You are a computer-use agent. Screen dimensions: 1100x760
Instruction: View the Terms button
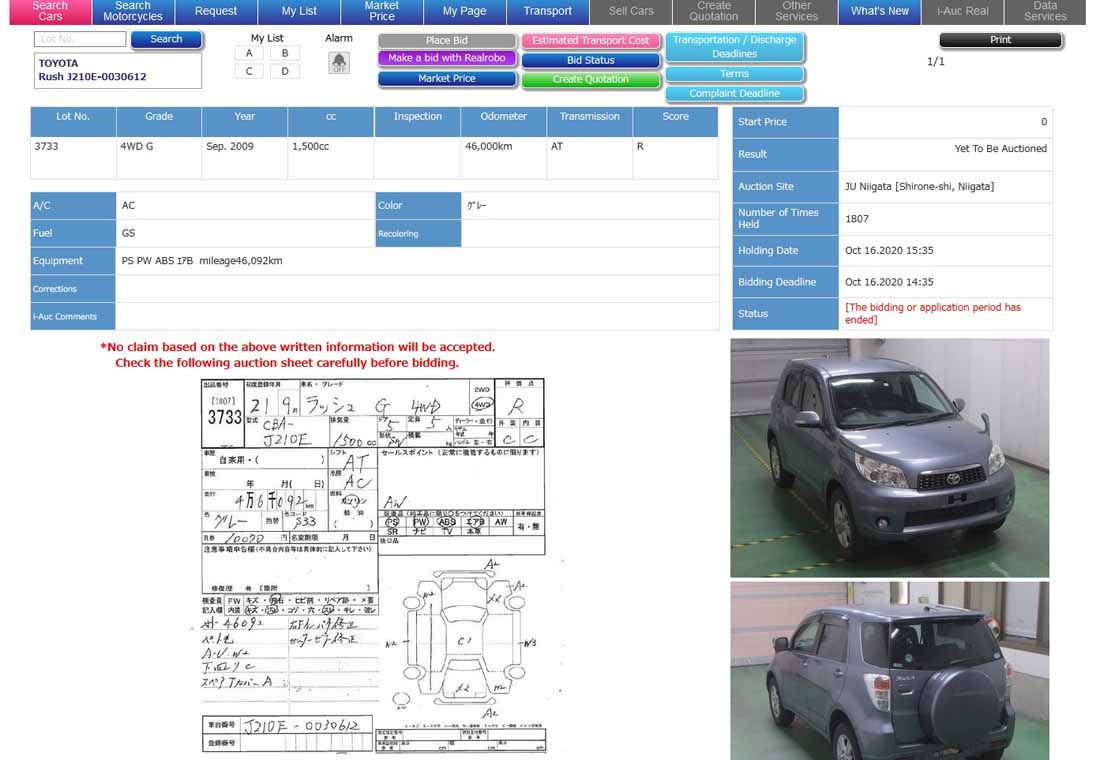[x=734, y=74]
